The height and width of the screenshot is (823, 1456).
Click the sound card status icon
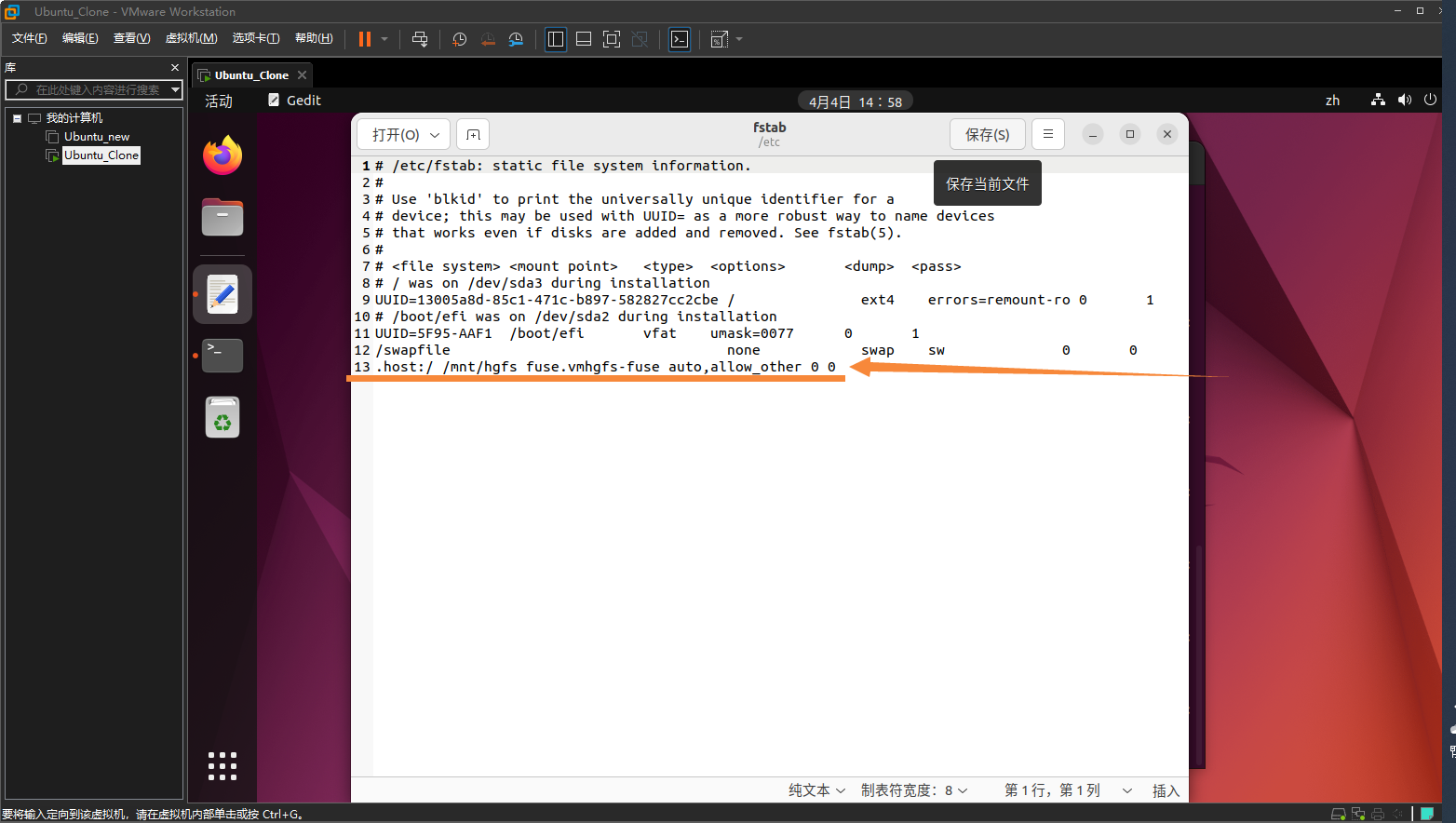point(1397,814)
